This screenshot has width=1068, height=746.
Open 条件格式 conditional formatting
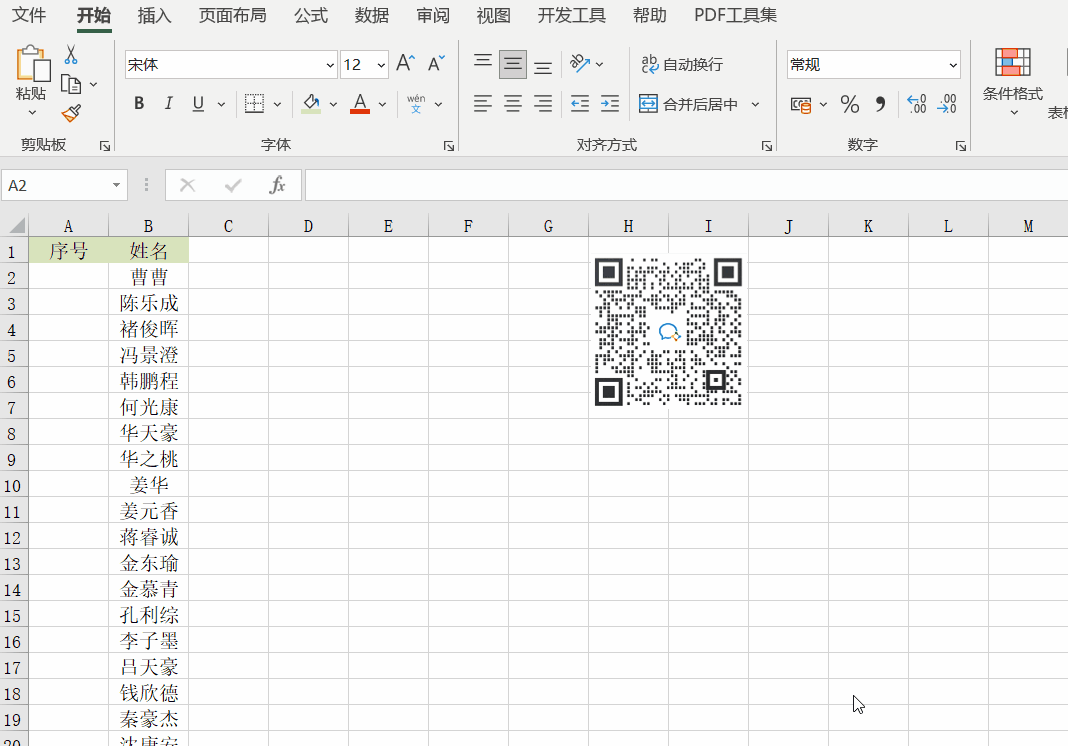(1013, 82)
